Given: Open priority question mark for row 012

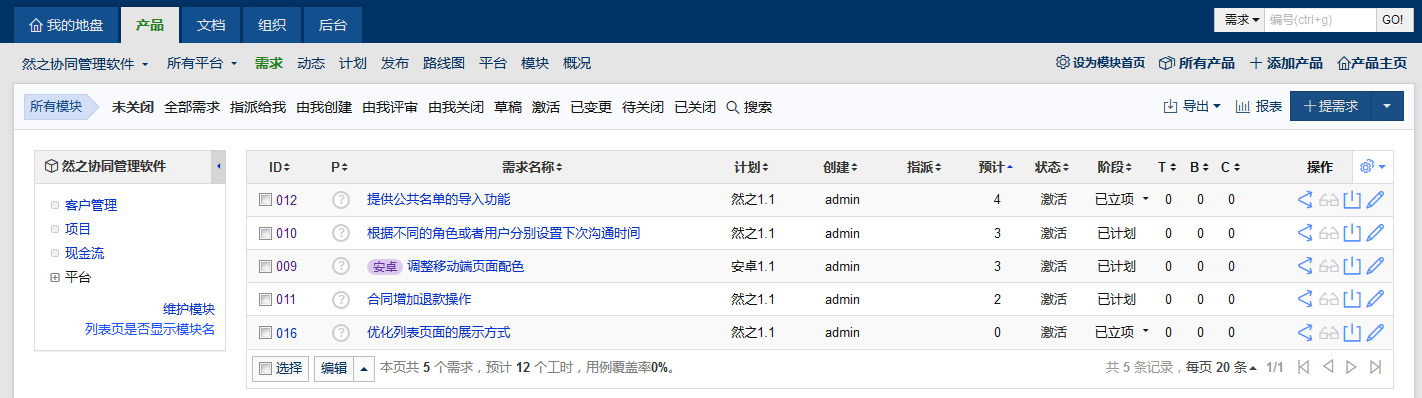Looking at the screenshot, I should click(x=341, y=200).
